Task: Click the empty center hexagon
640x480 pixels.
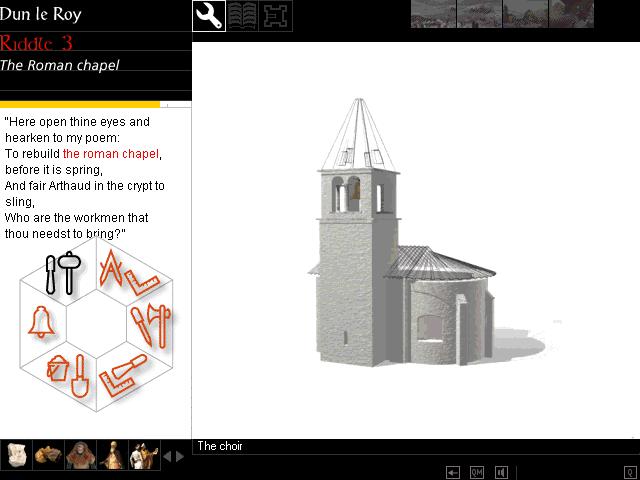Action: click(x=96, y=324)
